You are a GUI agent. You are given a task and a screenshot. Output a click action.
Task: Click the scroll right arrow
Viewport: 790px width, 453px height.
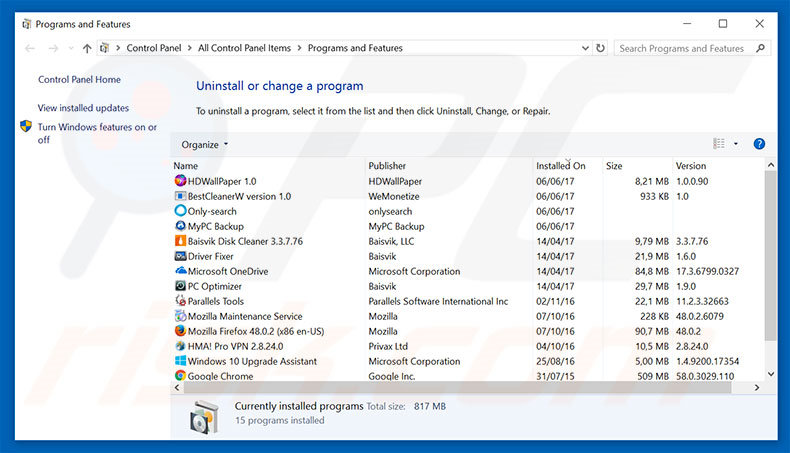(x=757, y=387)
